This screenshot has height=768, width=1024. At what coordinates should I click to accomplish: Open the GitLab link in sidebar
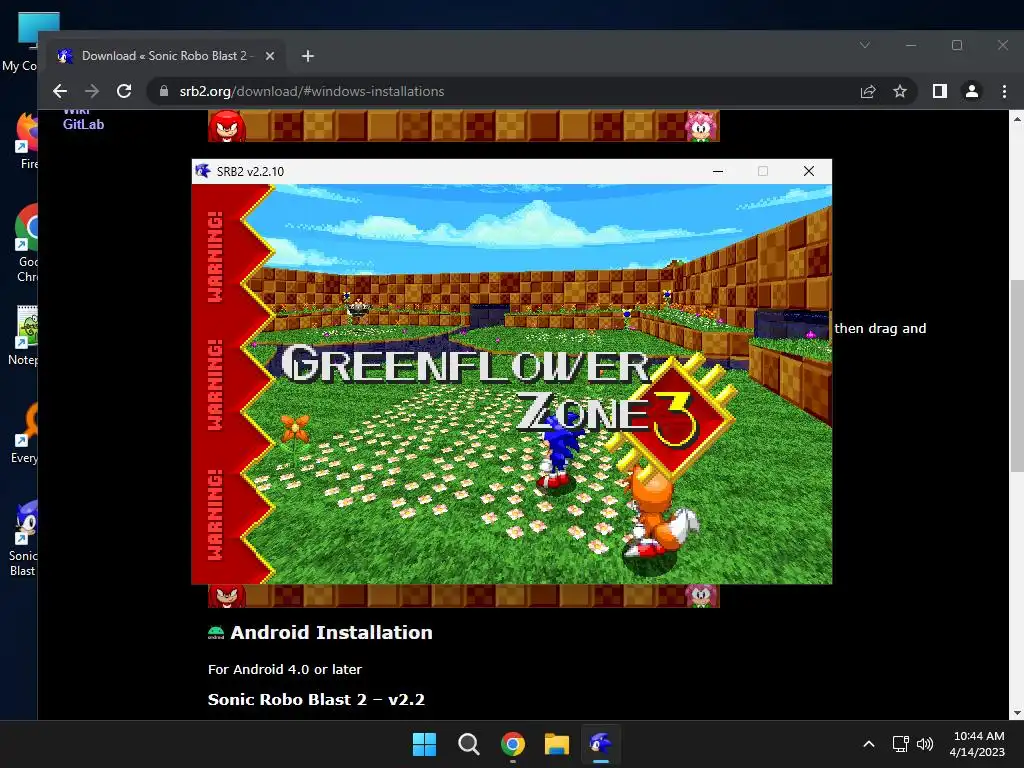(x=83, y=124)
